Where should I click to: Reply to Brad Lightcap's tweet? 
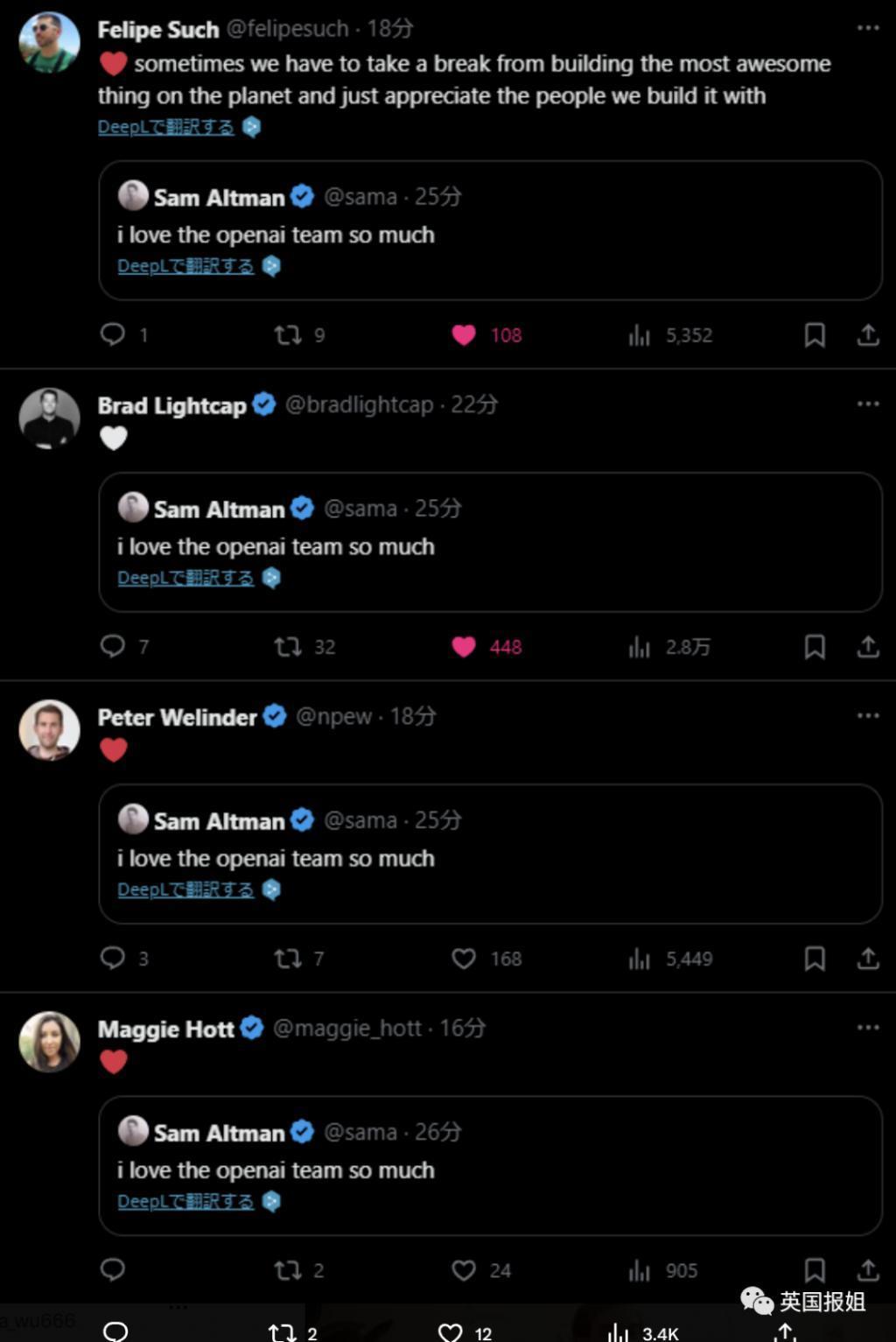tap(113, 646)
